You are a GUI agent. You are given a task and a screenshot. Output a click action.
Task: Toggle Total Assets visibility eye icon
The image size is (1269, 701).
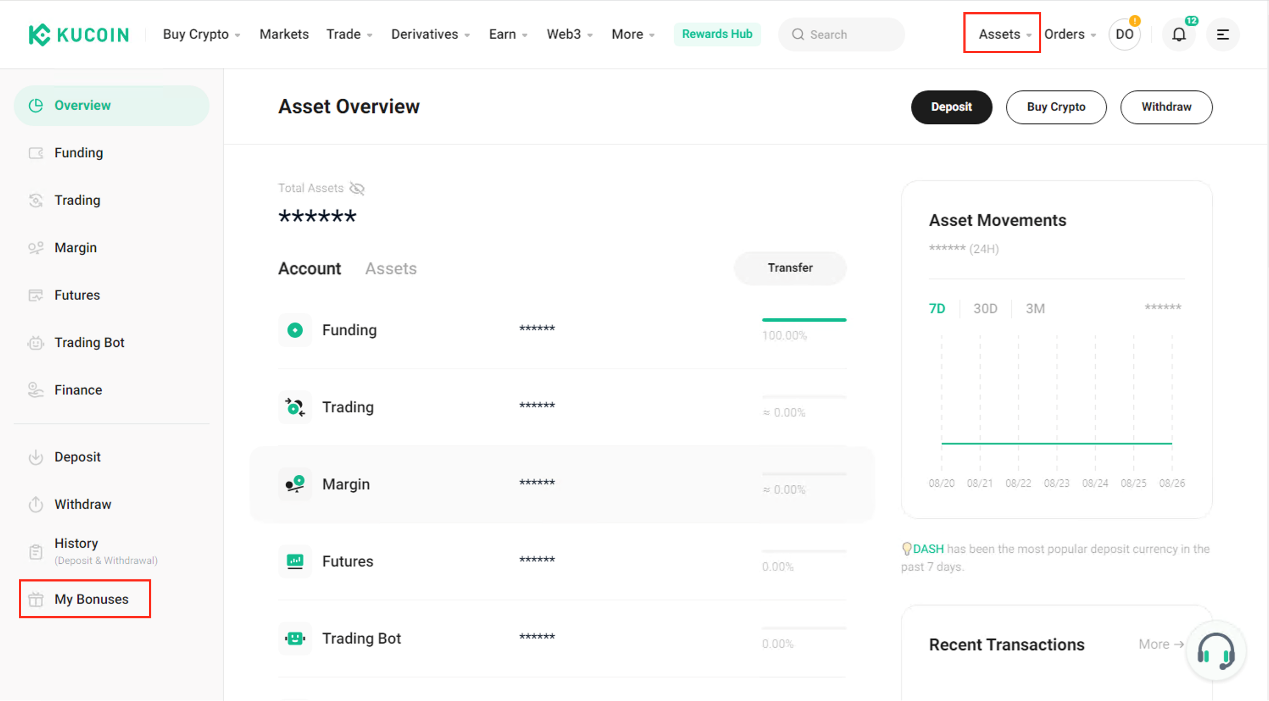point(357,188)
